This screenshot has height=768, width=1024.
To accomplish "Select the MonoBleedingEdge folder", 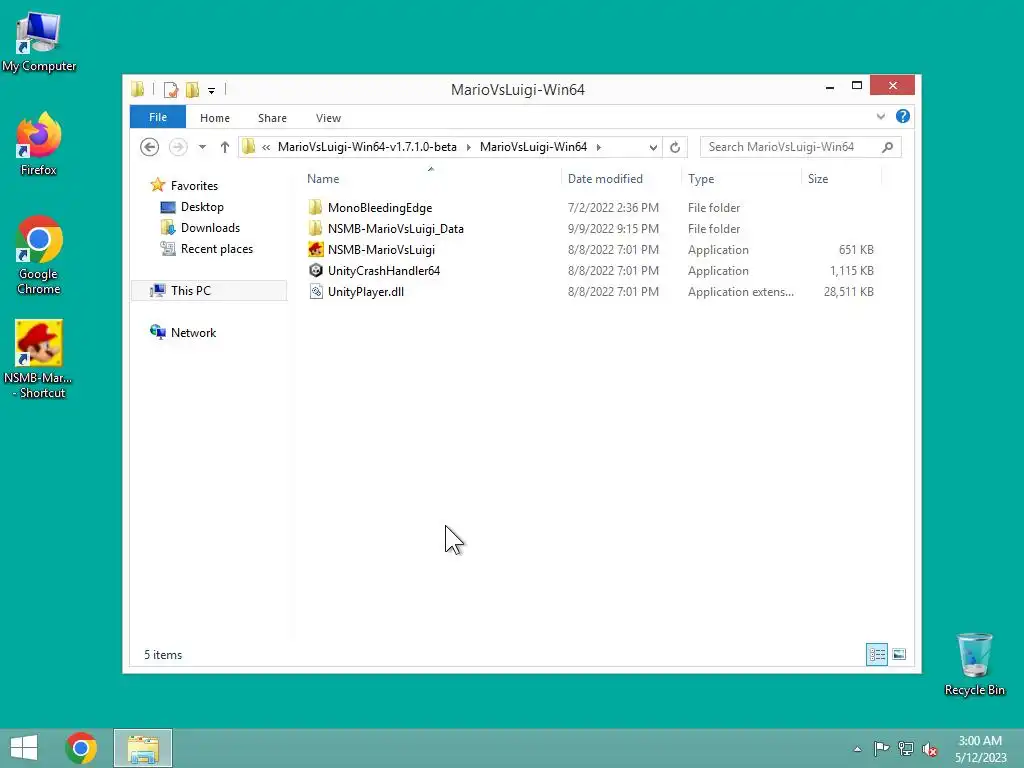I will point(379,208).
